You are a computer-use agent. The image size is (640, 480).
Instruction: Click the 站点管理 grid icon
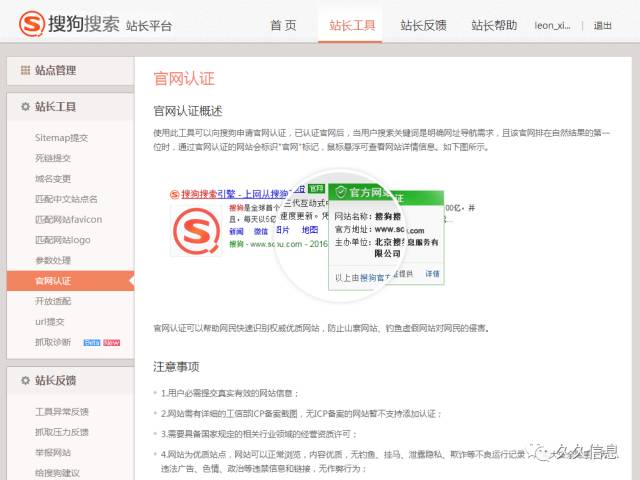coord(24,71)
